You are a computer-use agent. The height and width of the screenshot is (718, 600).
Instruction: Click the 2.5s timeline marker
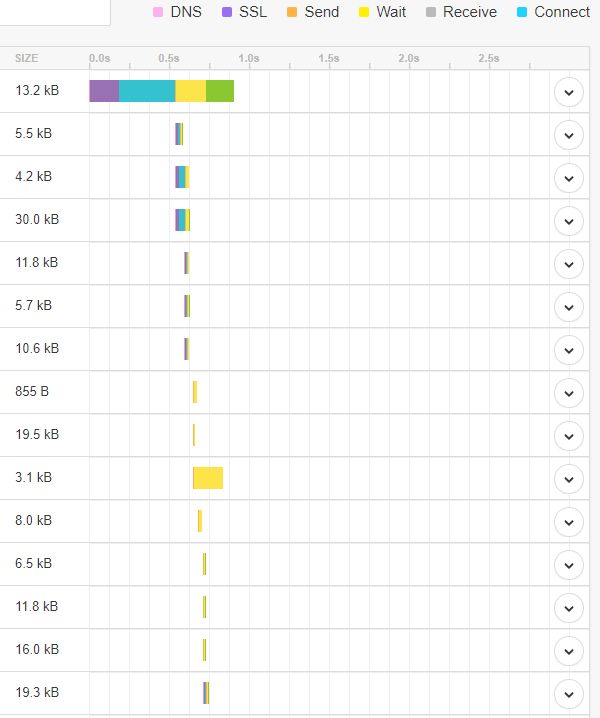[488, 59]
